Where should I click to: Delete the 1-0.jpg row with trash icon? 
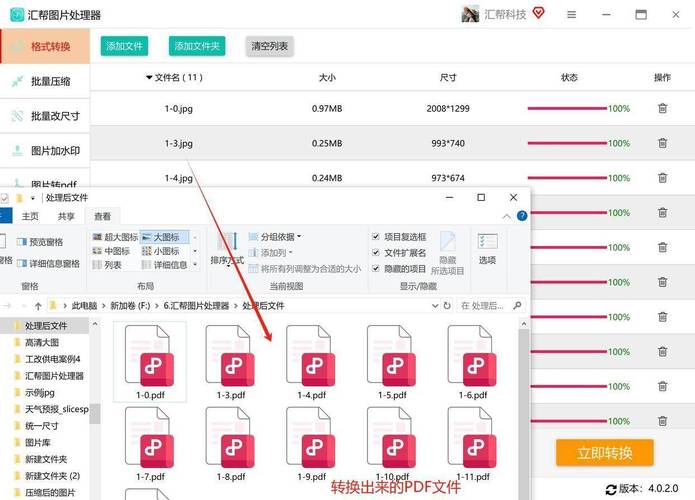click(x=662, y=108)
